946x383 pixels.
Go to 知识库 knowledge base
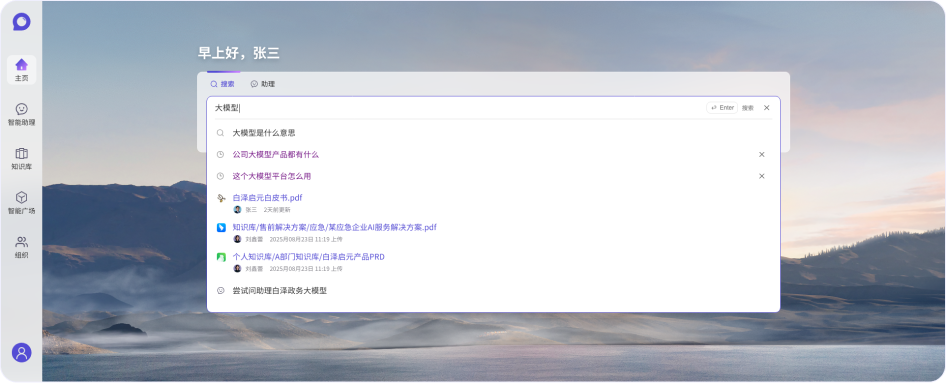pyautogui.click(x=22, y=159)
